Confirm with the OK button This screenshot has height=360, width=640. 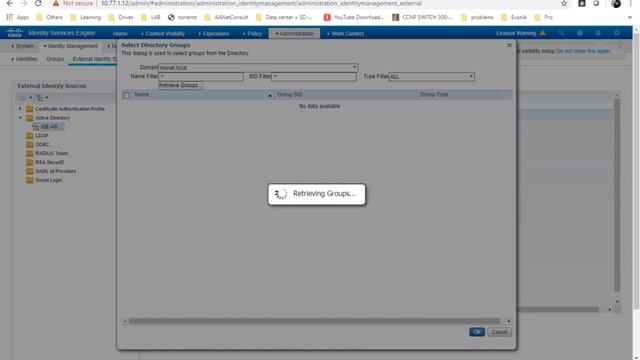[477, 332]
